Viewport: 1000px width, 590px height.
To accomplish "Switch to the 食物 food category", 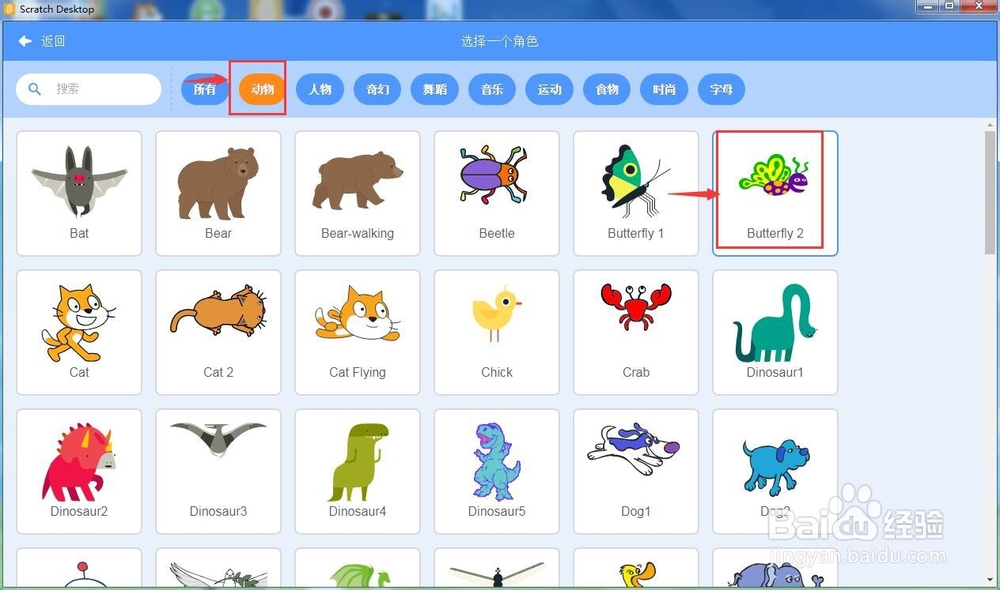I will point(607,89).
